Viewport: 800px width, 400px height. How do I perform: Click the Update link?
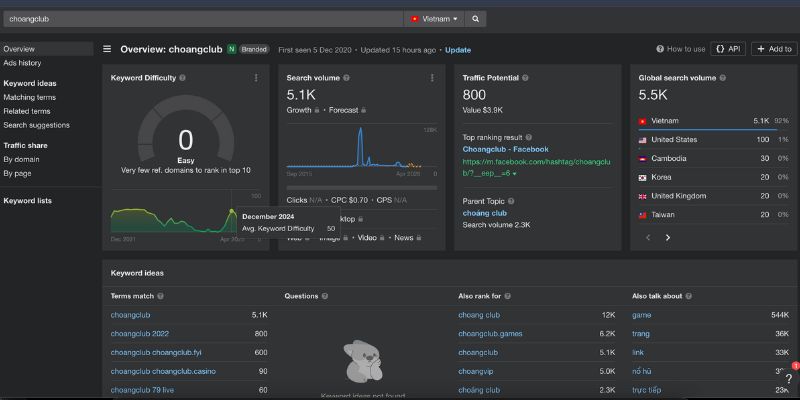(458, 50)
